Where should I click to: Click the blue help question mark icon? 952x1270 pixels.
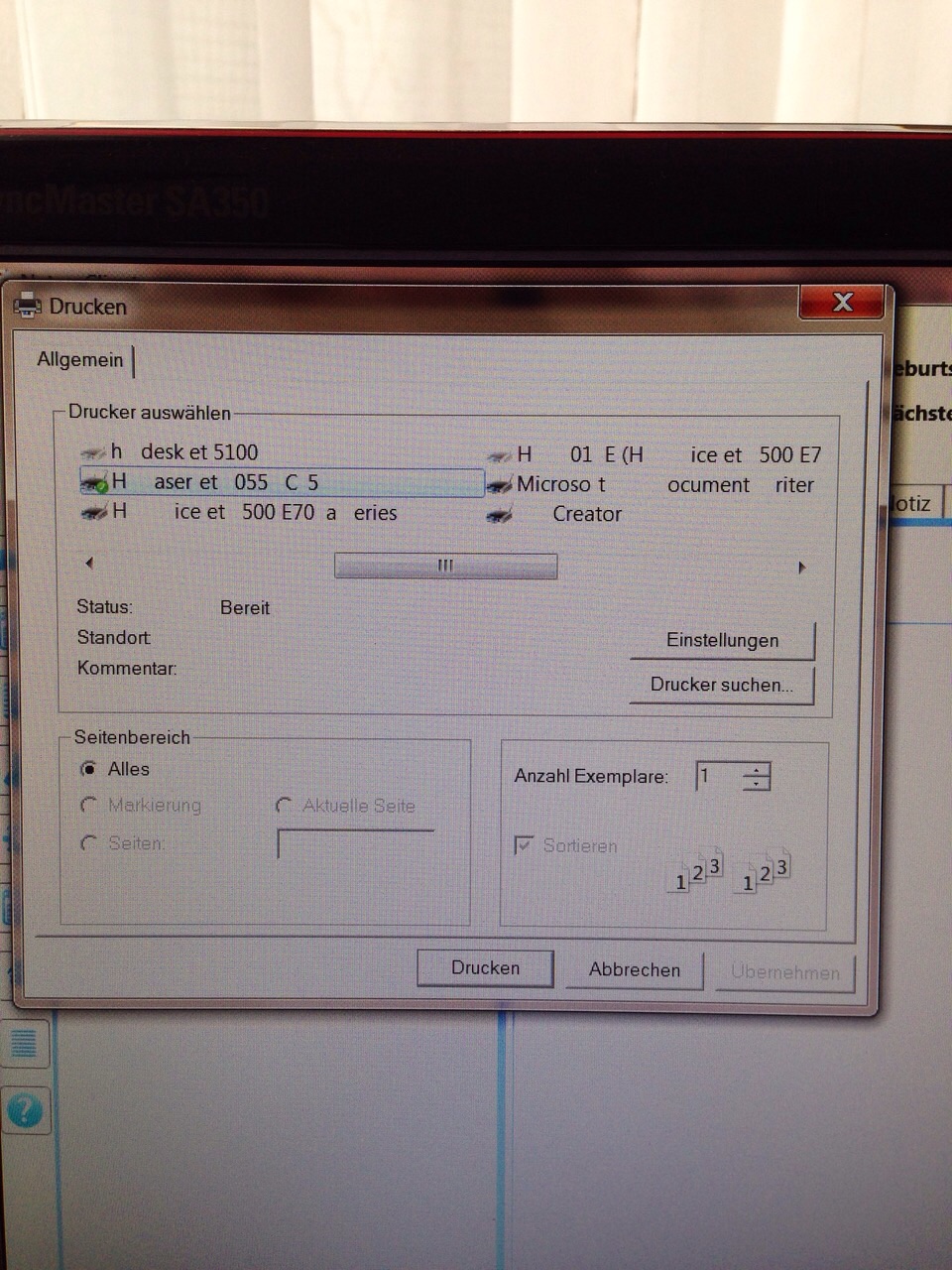point(24,1111)
